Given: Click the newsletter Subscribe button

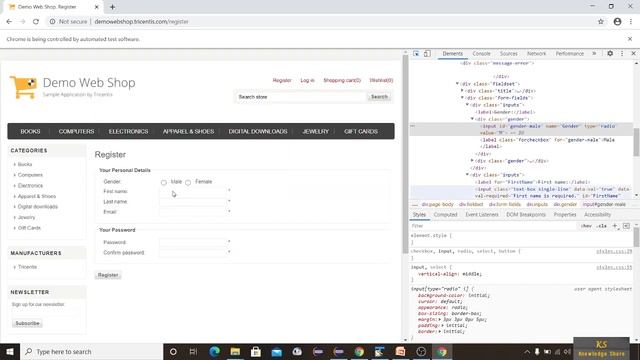Looking at the screenshot, I should point(27,323).
